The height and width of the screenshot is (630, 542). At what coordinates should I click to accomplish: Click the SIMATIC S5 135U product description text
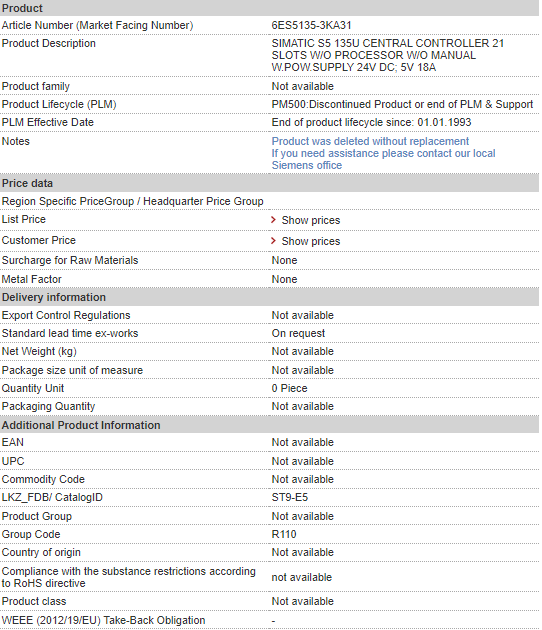coord(388,55)
